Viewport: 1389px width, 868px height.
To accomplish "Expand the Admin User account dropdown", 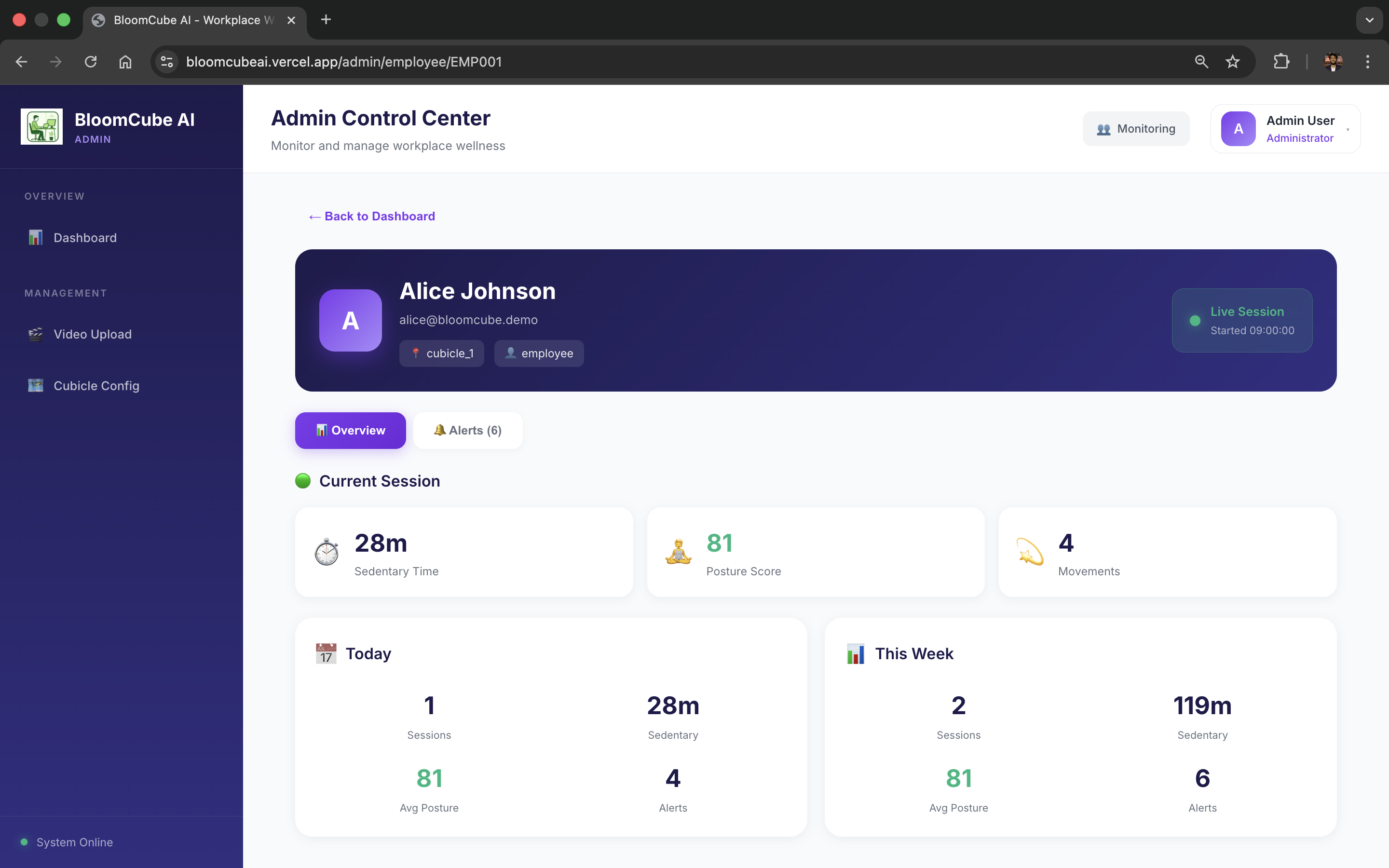I will click(x=1285, y=129).
